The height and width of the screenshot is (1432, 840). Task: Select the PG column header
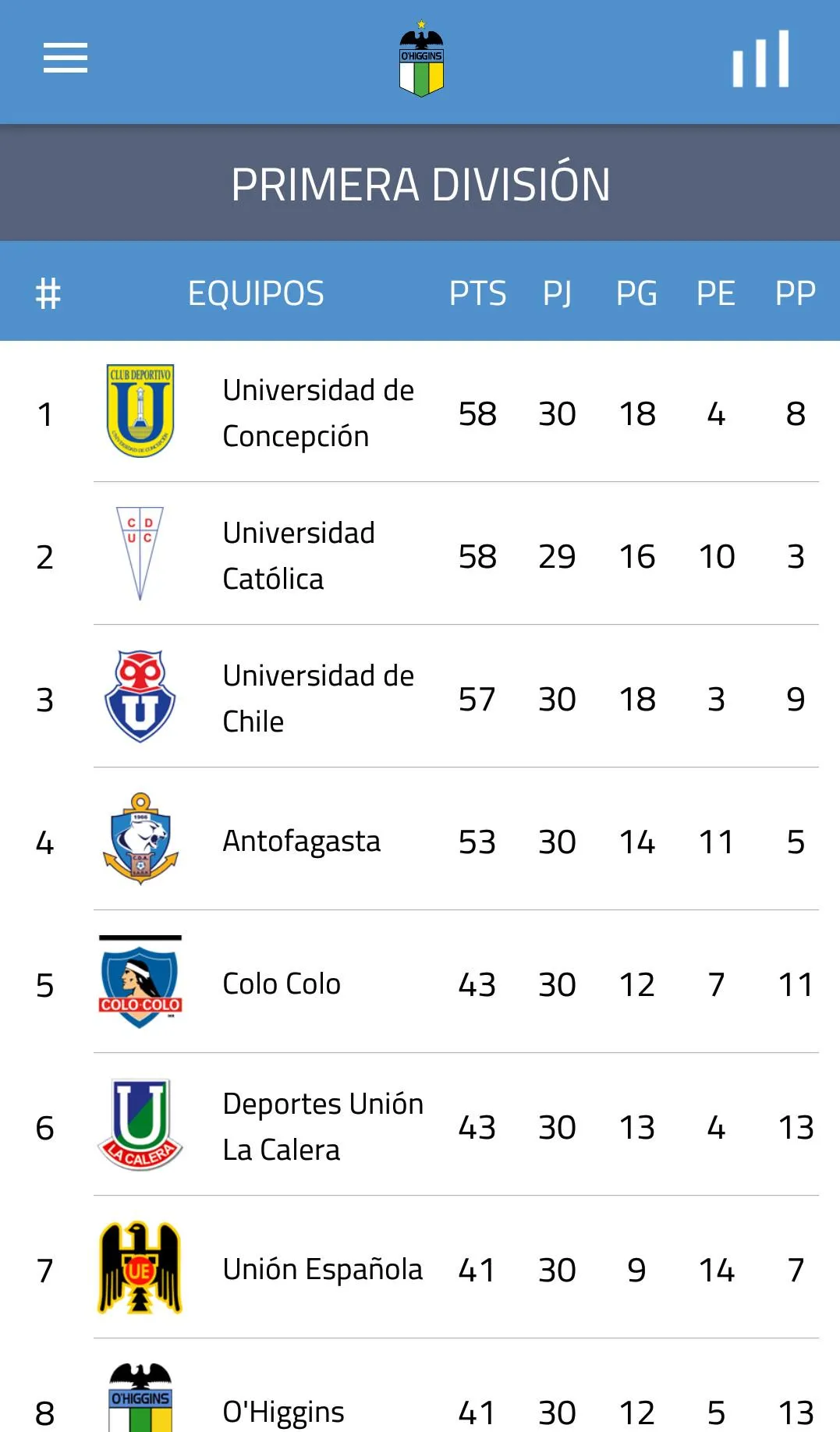coord(636,294)
